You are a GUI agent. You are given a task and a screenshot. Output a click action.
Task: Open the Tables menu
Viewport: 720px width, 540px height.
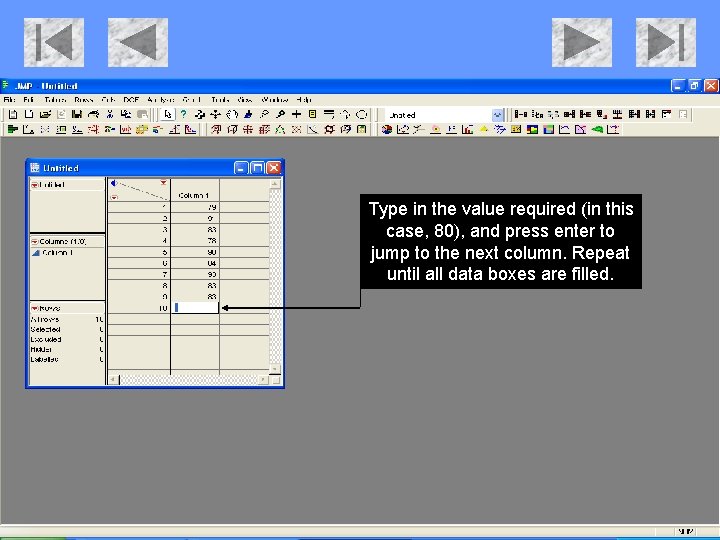55,100
